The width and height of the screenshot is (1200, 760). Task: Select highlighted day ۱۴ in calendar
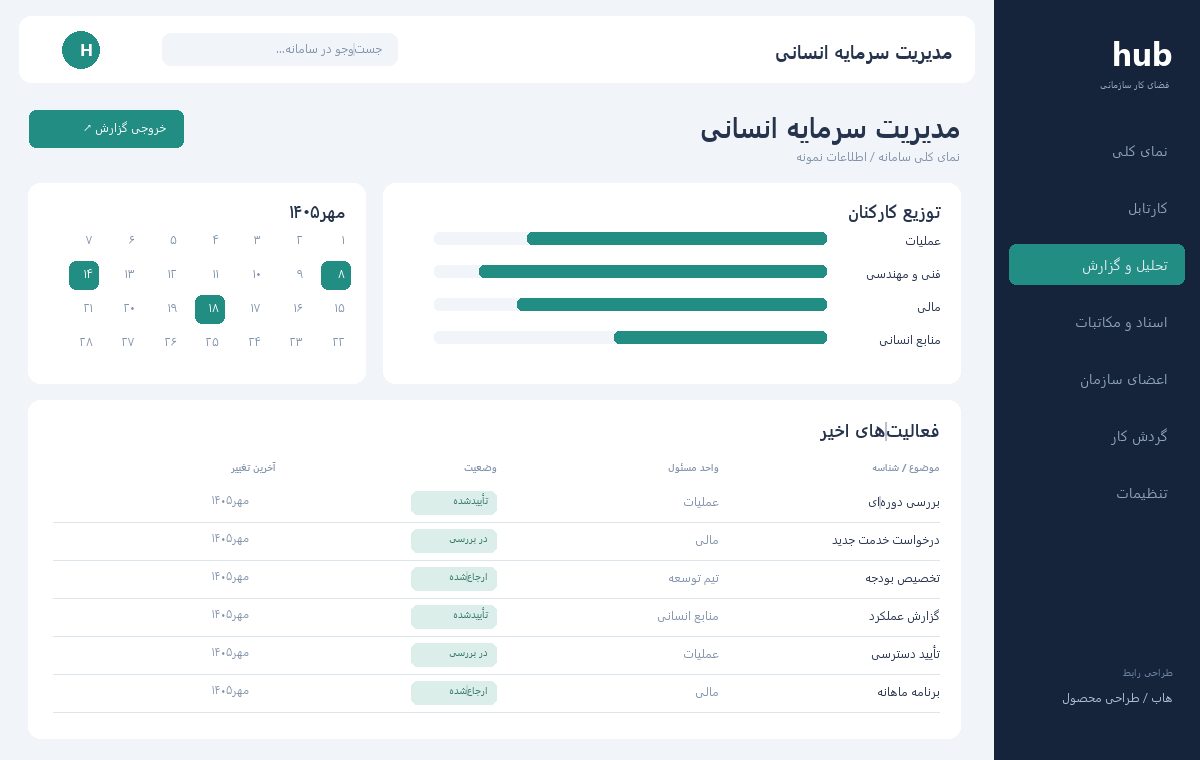[x=84, y=275]
